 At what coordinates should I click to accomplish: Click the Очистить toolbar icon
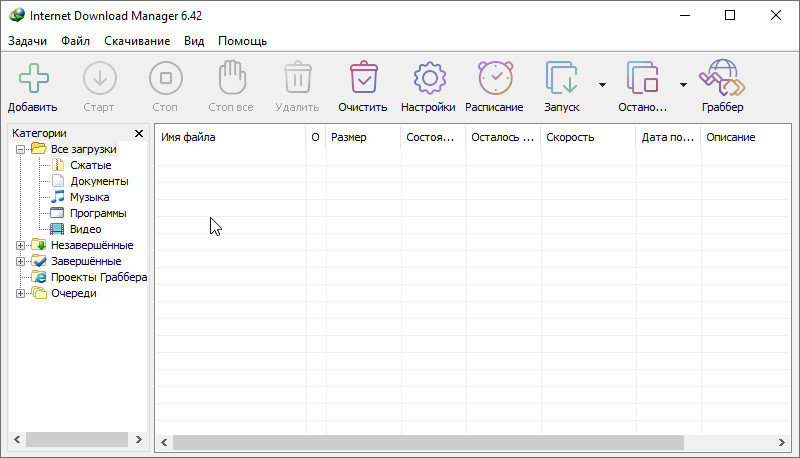tap(362, 78)
